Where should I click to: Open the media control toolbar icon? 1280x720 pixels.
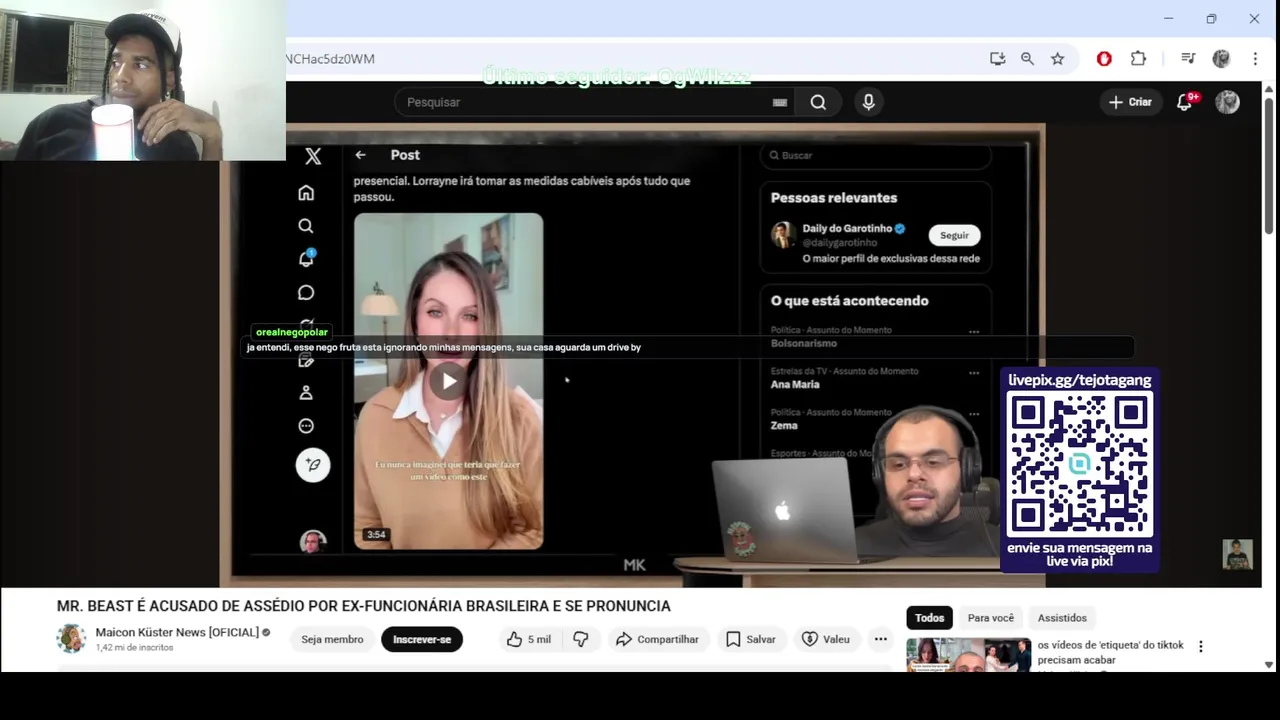[x=1188, y=59]
